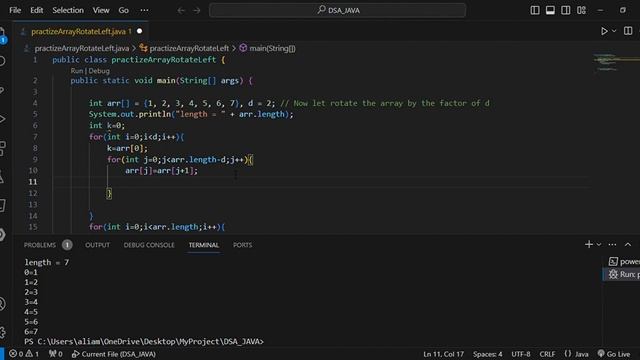Open the Accounts icon in activity bar
640x360 pixels.
click(2, 304)
